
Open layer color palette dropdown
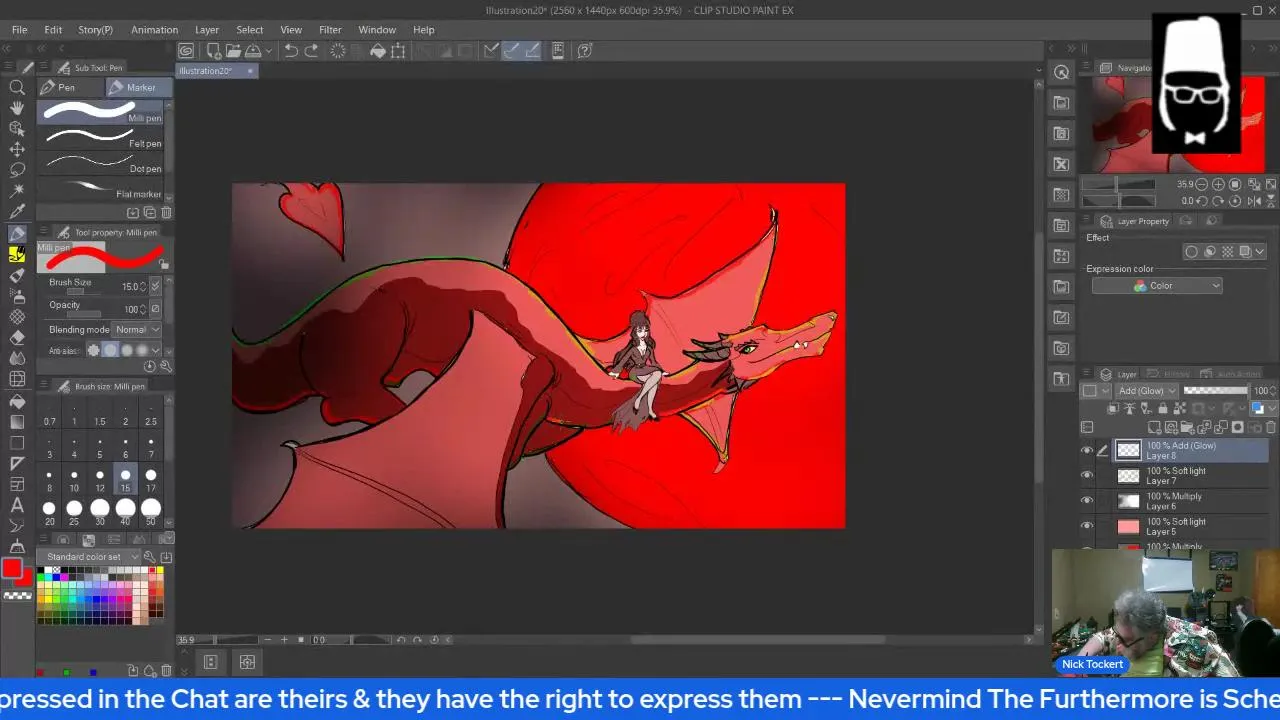(x=1271, y=408)
